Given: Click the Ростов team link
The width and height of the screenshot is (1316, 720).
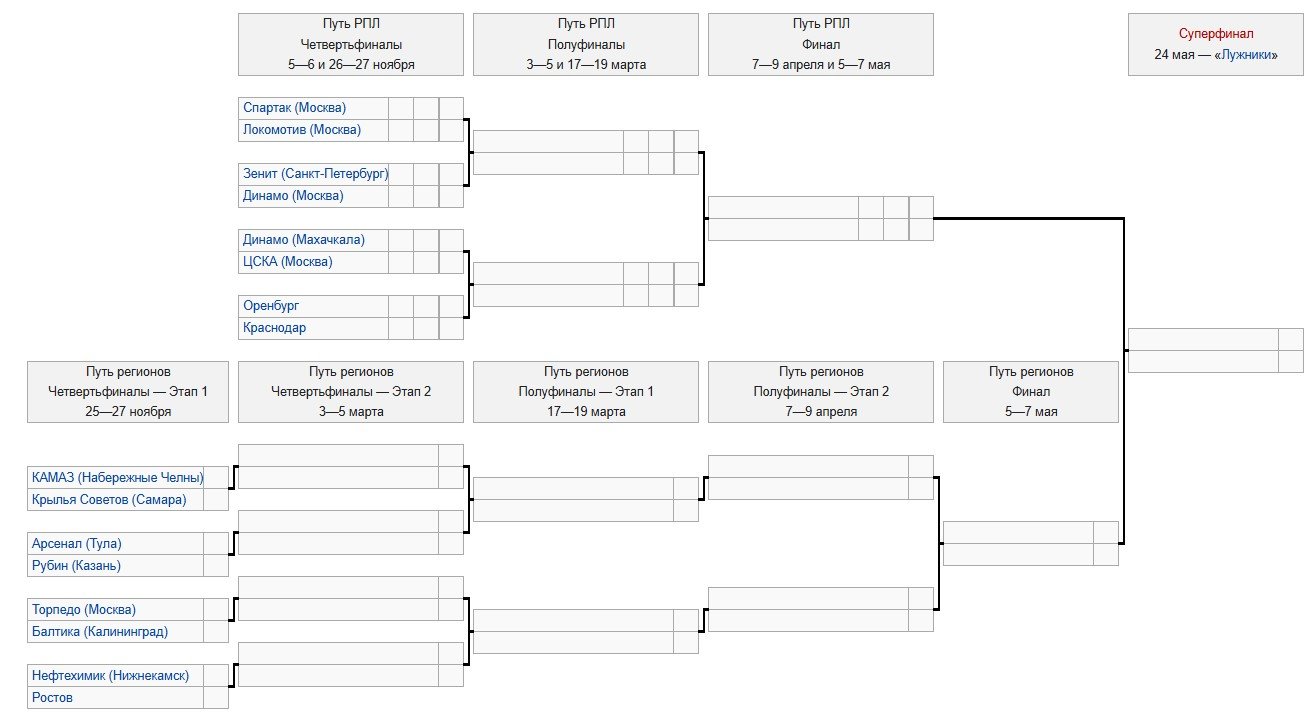Looking at the screenshot, I should click(x=52, y=698).
